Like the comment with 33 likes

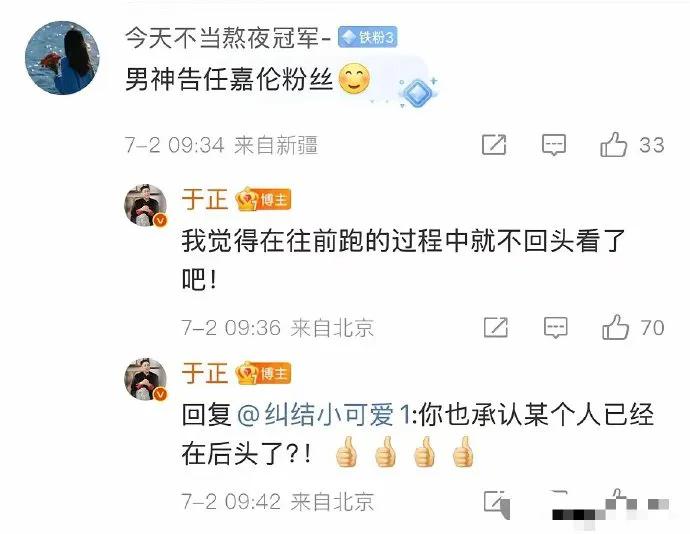613,144
